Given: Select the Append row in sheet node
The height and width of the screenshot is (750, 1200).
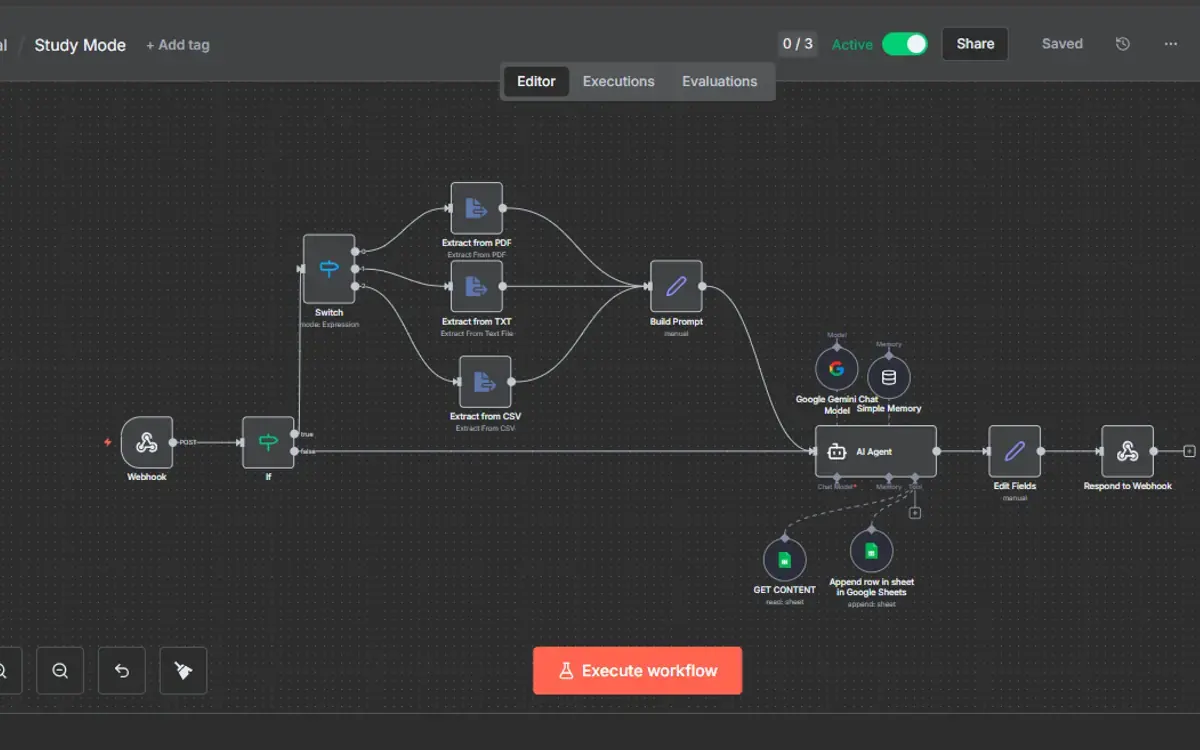Looking at the screenshot, I should click(871, 551).
